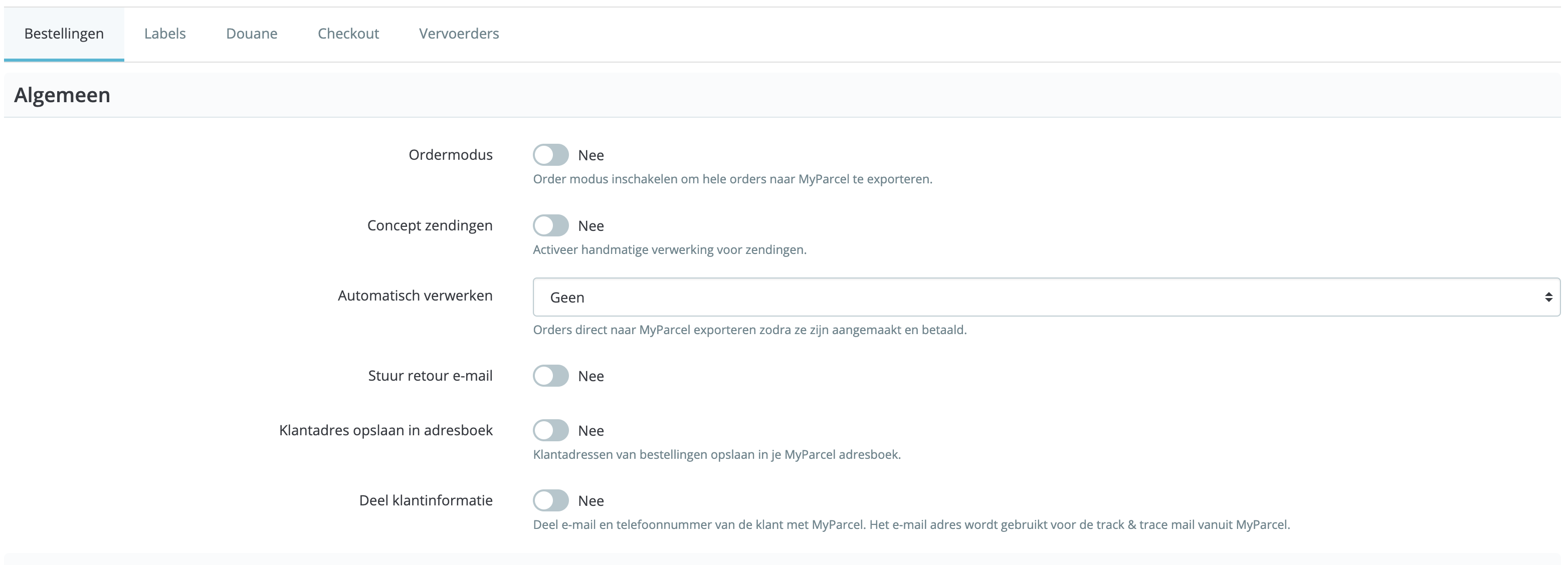Return to the Bestellingen tab
The image size is (1568, 565).
63,34
